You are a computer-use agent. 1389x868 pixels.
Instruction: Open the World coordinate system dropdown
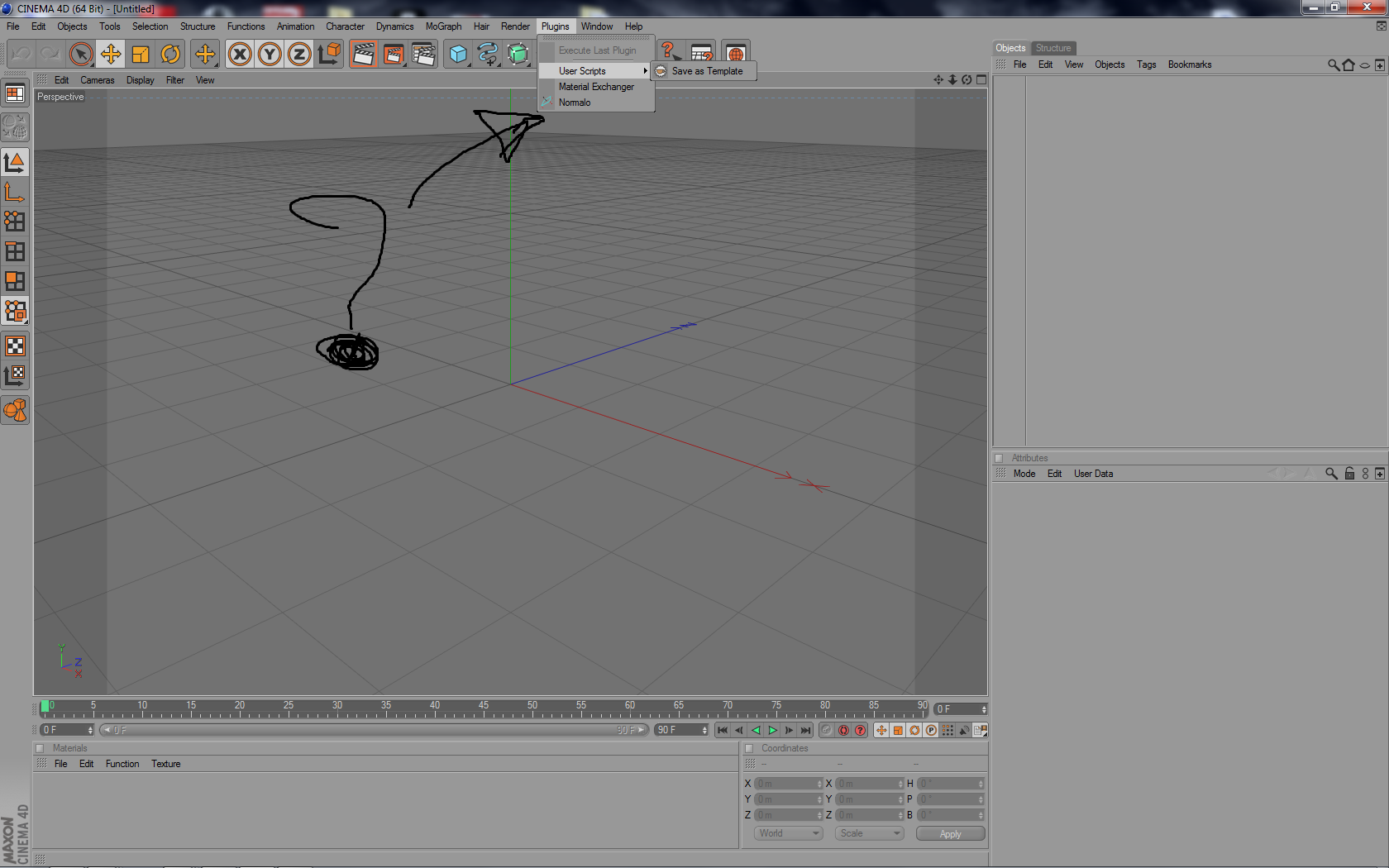(x=789, y=833)
